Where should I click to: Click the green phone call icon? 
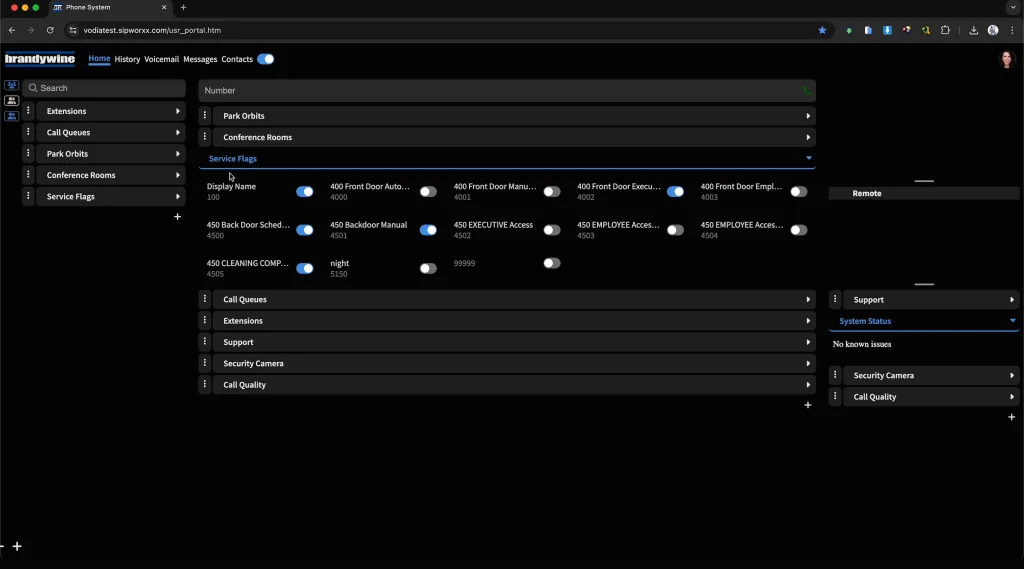(807, 90)
